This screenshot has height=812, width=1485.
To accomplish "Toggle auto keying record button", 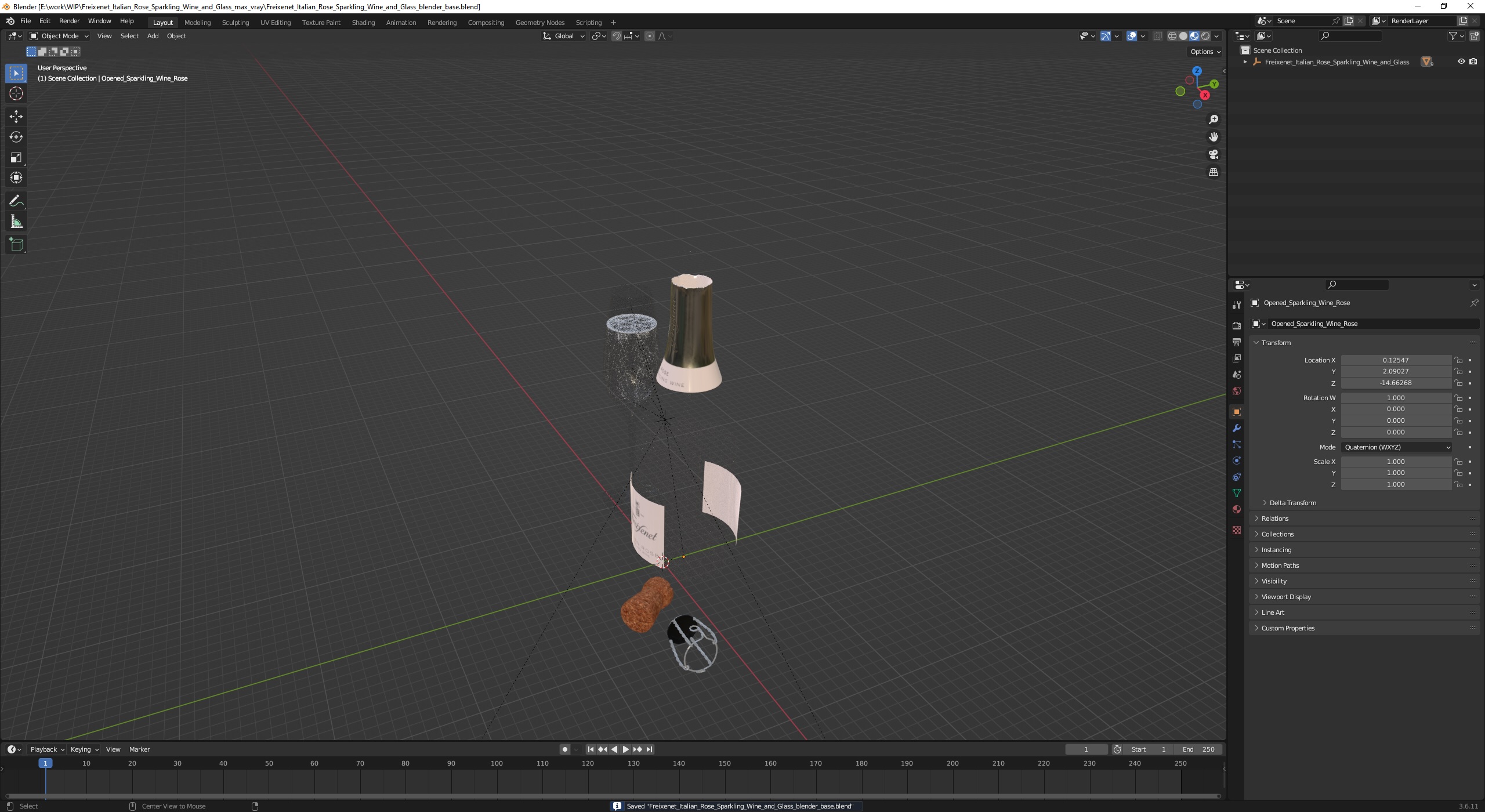I will (x=564, y=749).
